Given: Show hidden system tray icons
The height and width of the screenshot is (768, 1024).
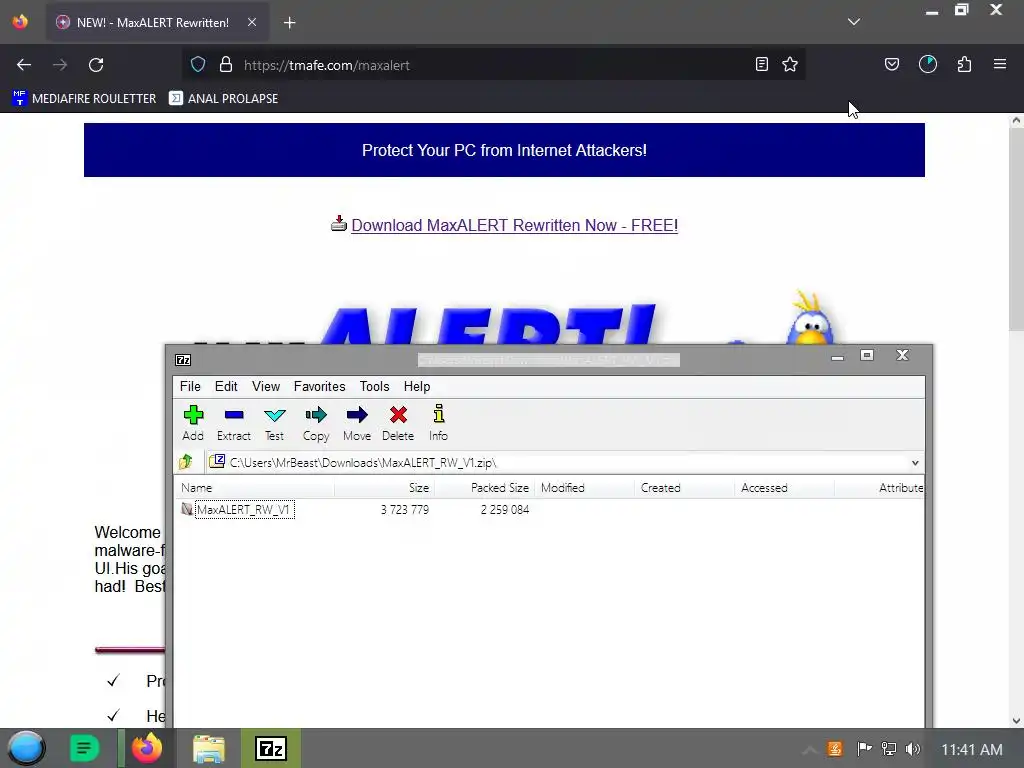Looking at the screenshot, I should point(809,749).
